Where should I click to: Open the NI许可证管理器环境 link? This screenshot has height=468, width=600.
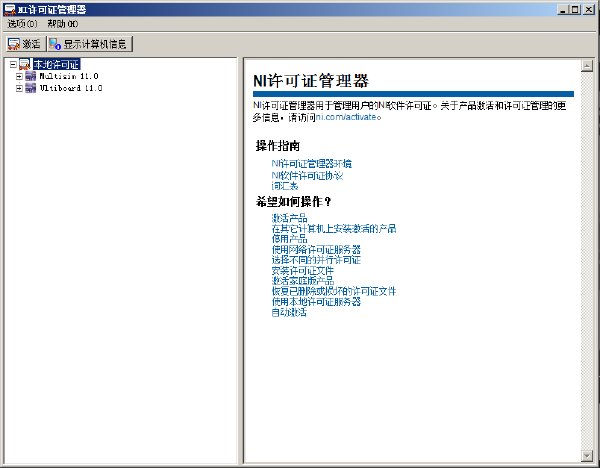pos(311,164)
